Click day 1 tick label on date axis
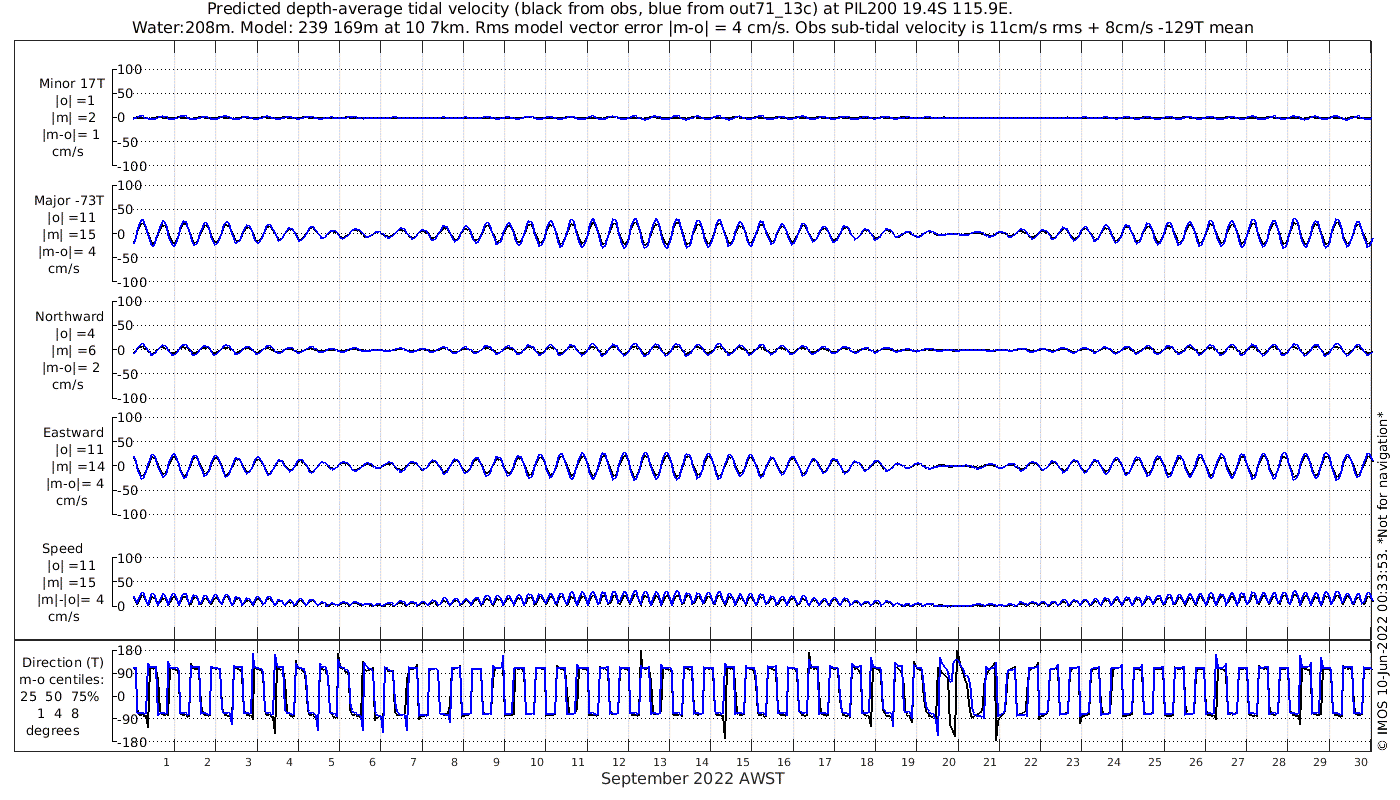The height and width of the screenshot is (800, 1400). [x=167, y=761]
